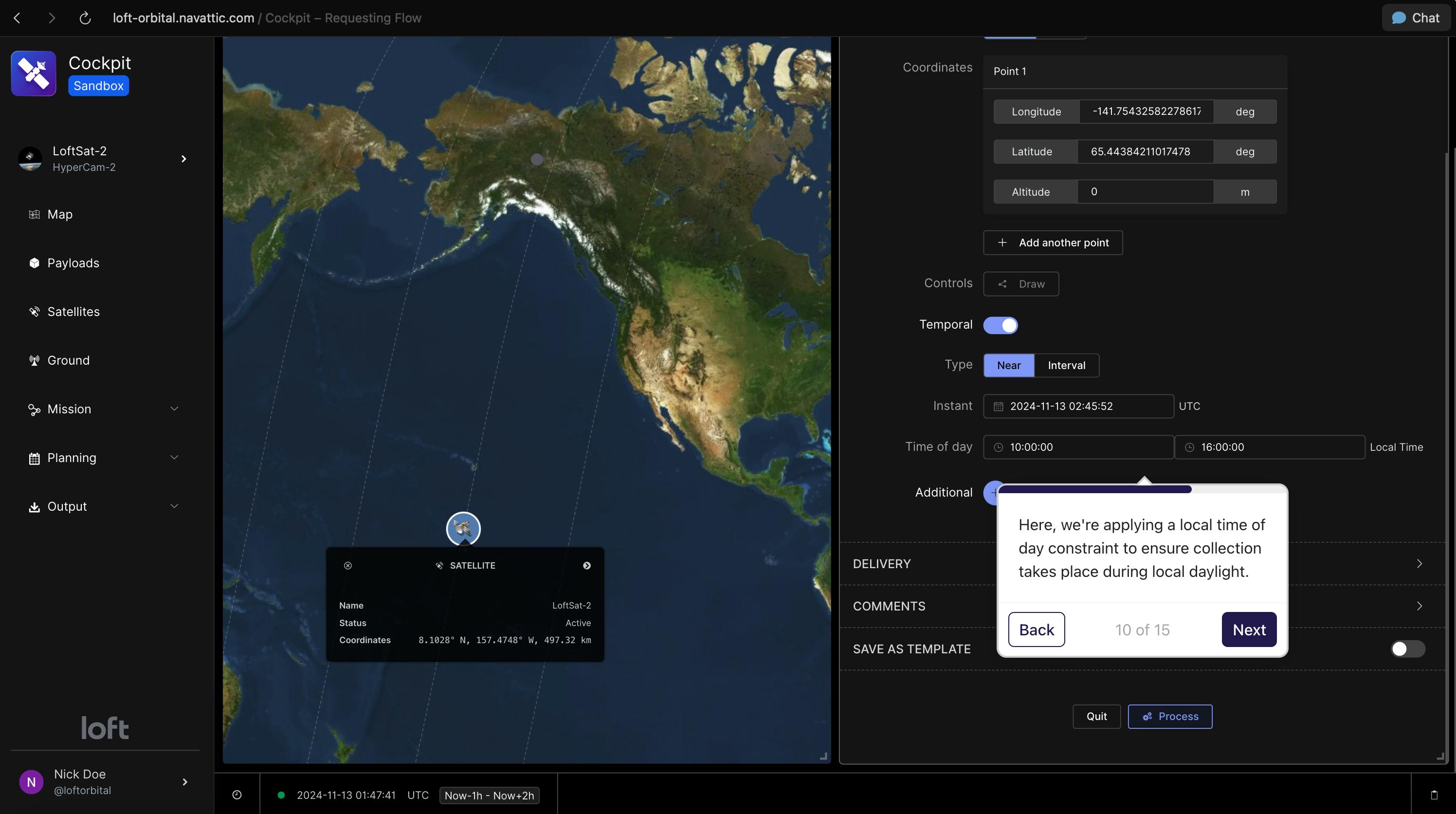This screenshot has height=814, width=1456.
Task: Click the blue Additional plus button
Action: tap(991, 492)
